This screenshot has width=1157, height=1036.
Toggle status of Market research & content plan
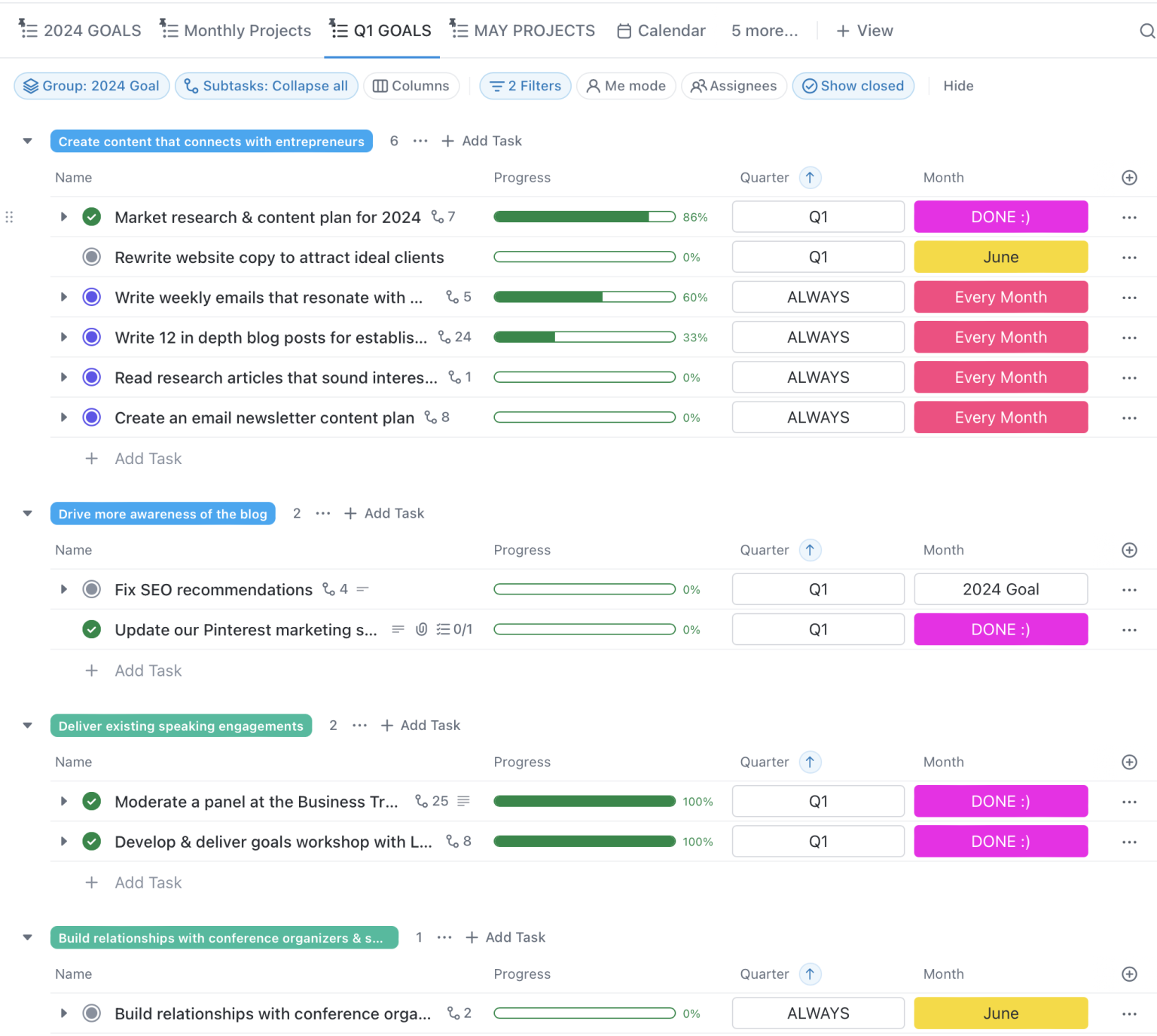[x=92, y=217]
